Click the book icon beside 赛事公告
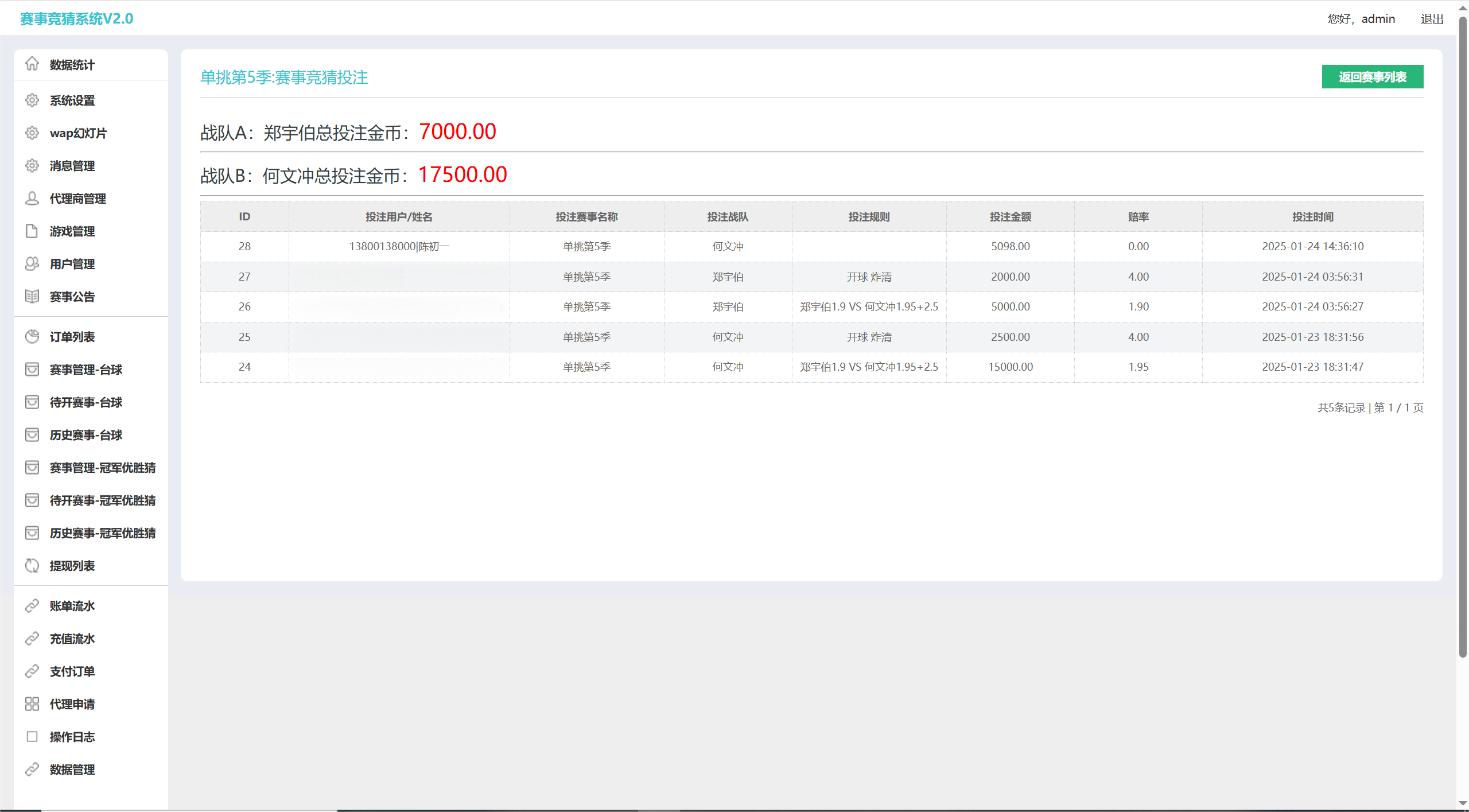Image resolution: width=1469 pixels, height=812 pixels. click(x=32, y=297)
